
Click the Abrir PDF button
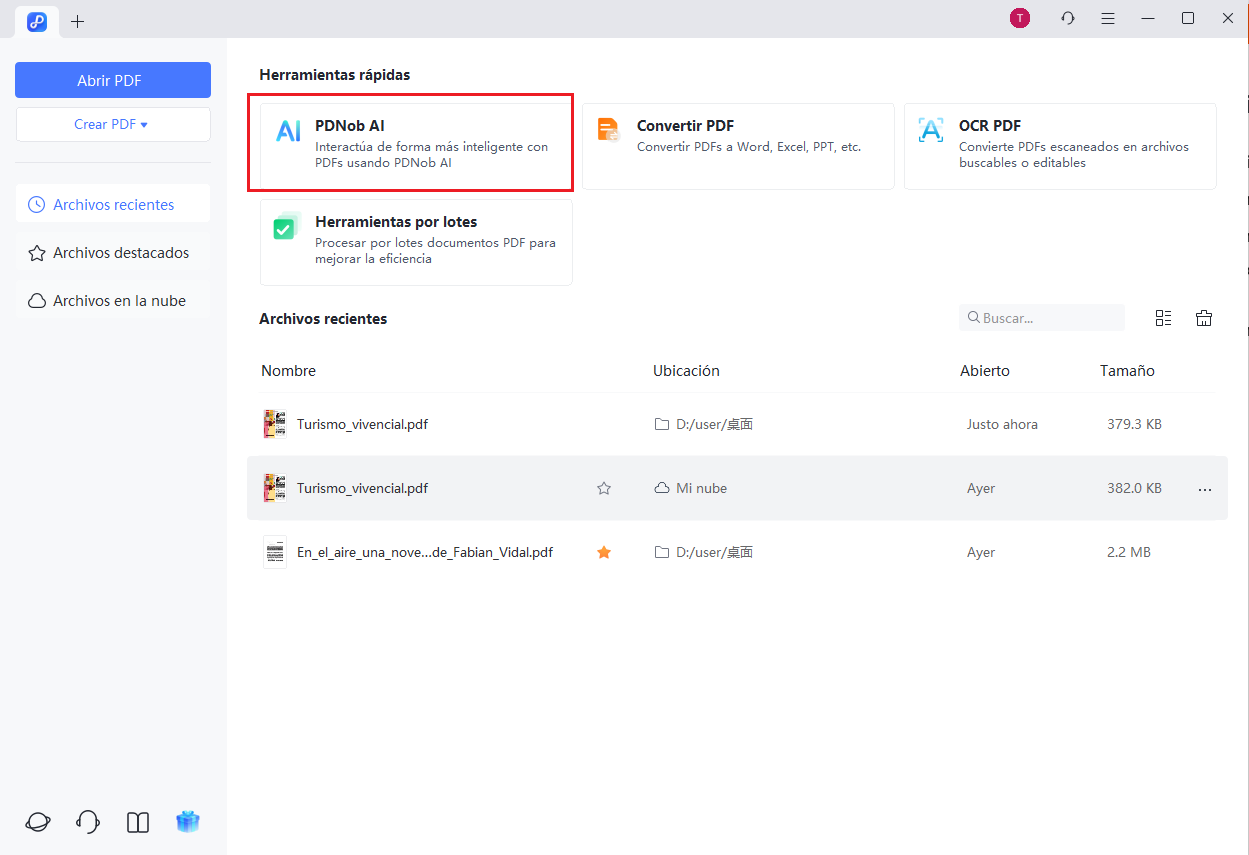(x=113, y=80)
